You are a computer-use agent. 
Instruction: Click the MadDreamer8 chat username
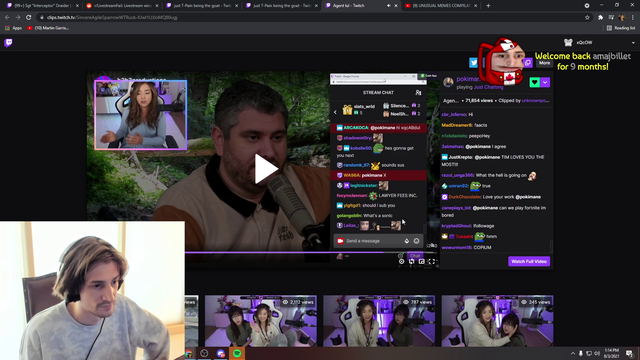[456, 125]
